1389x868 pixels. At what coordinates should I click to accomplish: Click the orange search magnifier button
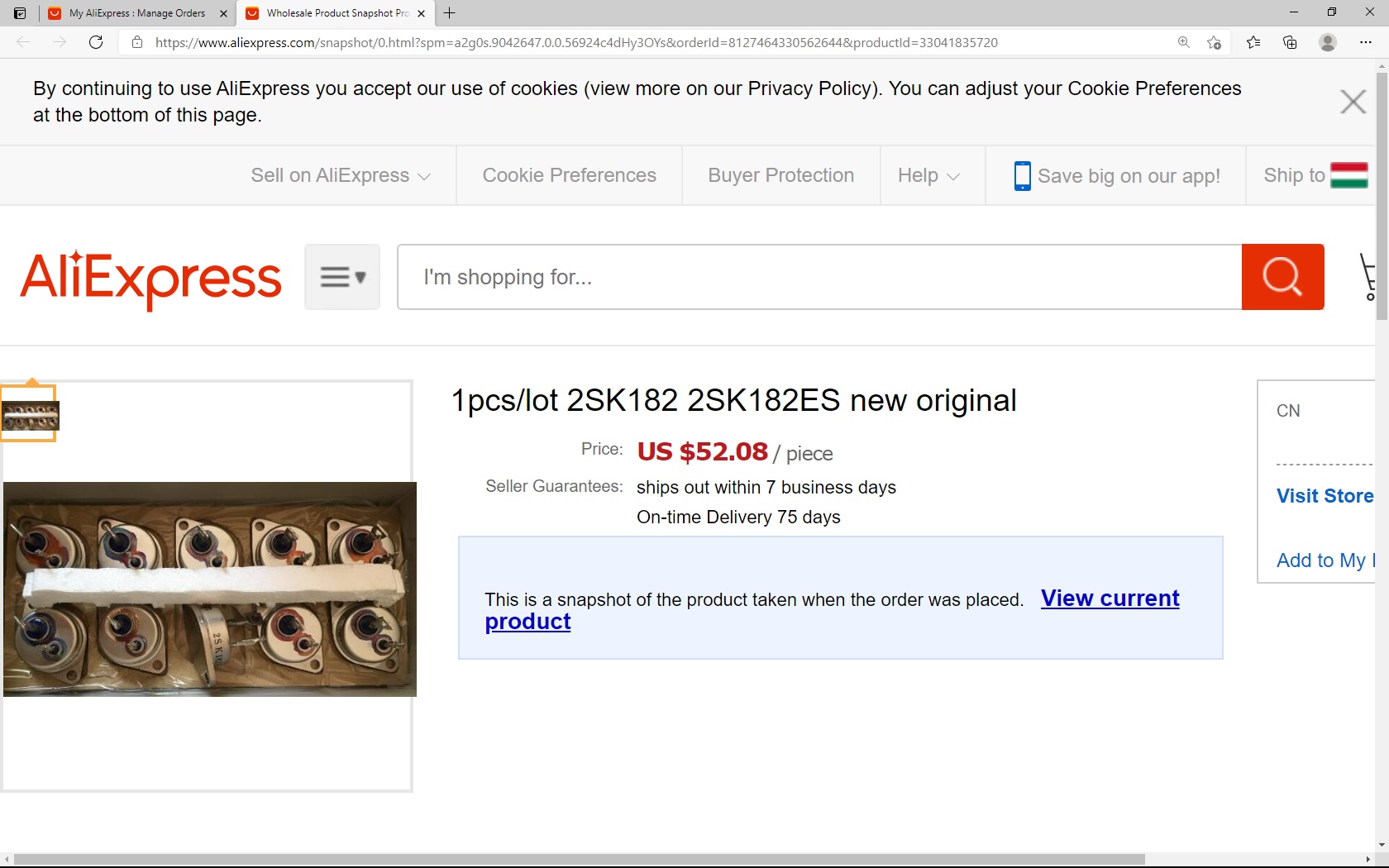(x=1282, y=277)
